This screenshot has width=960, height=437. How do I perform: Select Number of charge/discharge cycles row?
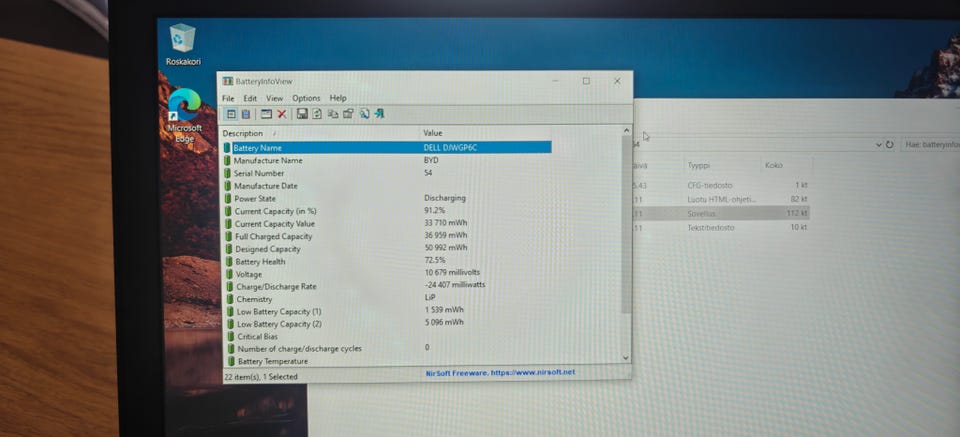pos(388,348)
